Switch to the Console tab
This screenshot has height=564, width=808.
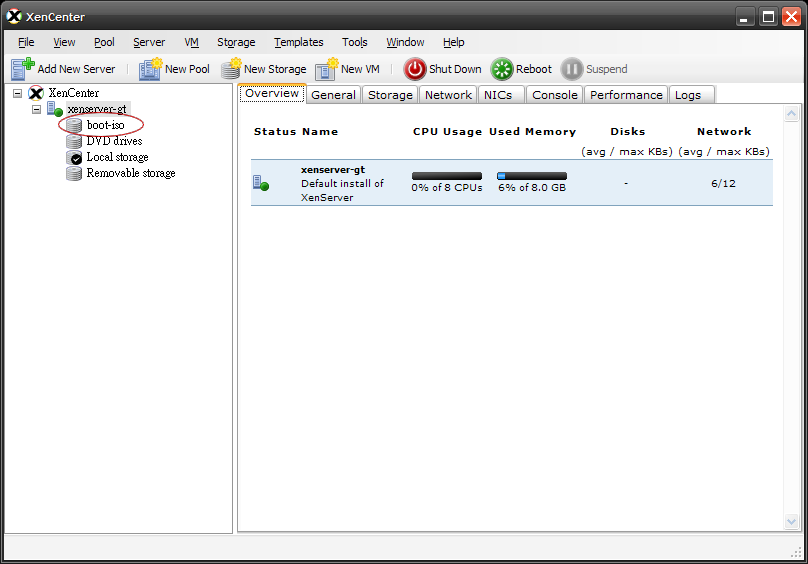pos(554,95)
